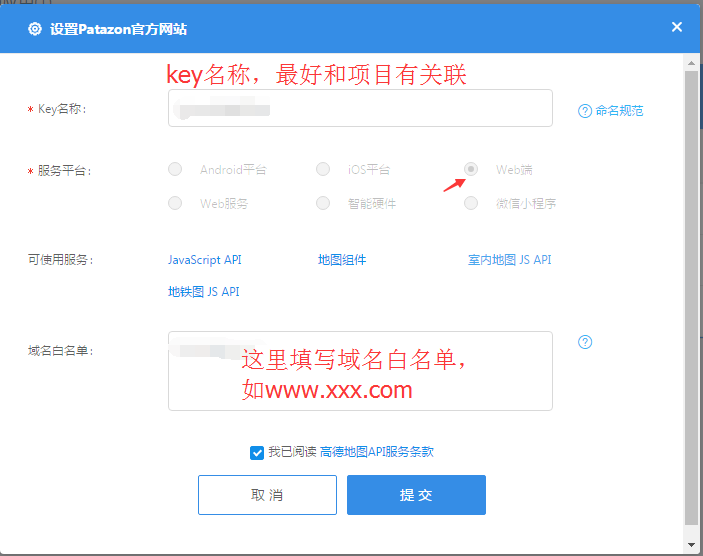The width and height of the screenshot is (703, 556).
Task: Open the 地图组件 link
Action: [x=342, y=260]
